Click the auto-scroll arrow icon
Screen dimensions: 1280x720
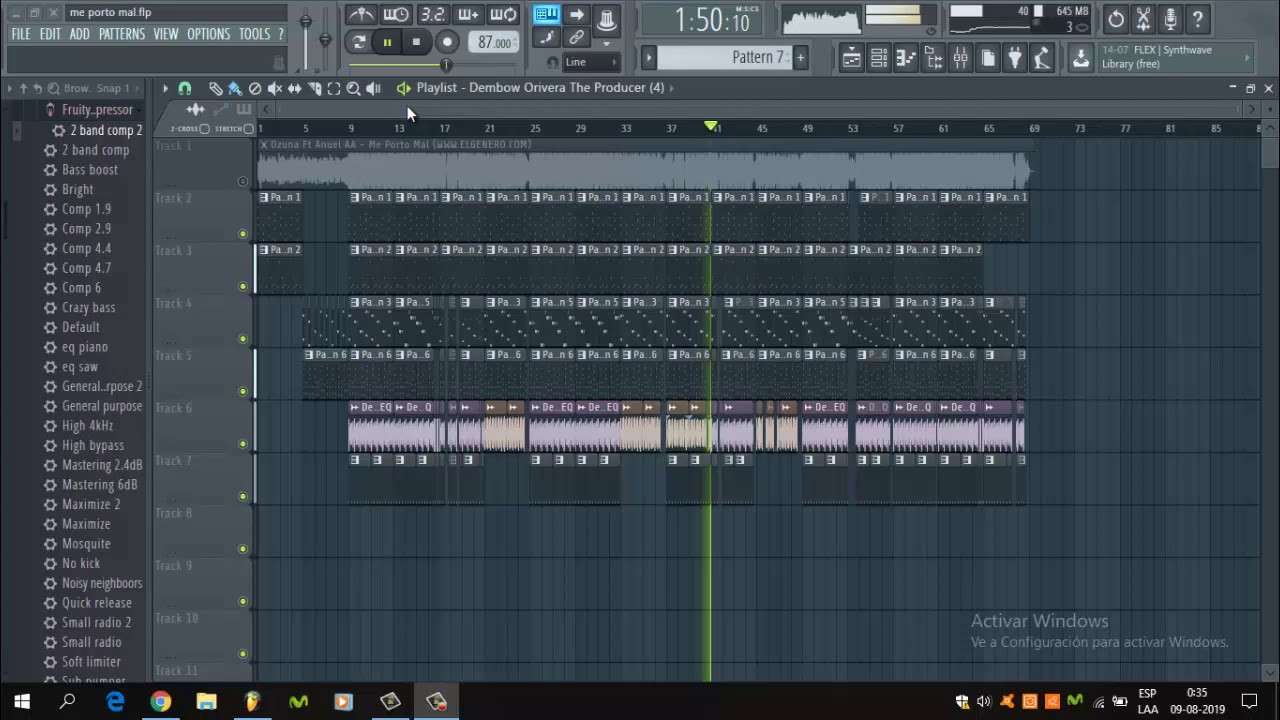(576, 14)
